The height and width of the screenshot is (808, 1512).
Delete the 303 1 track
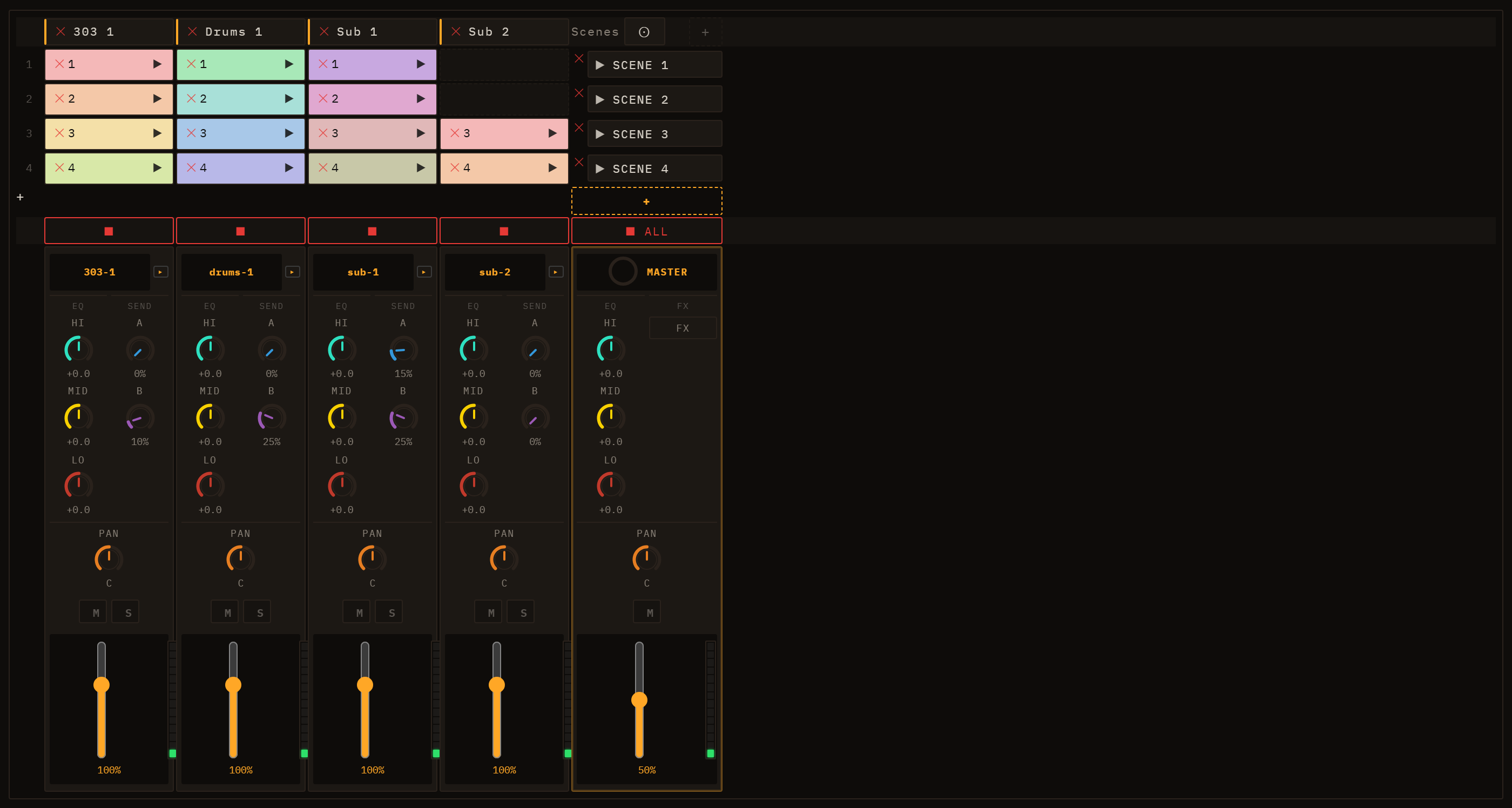(60, 31)
